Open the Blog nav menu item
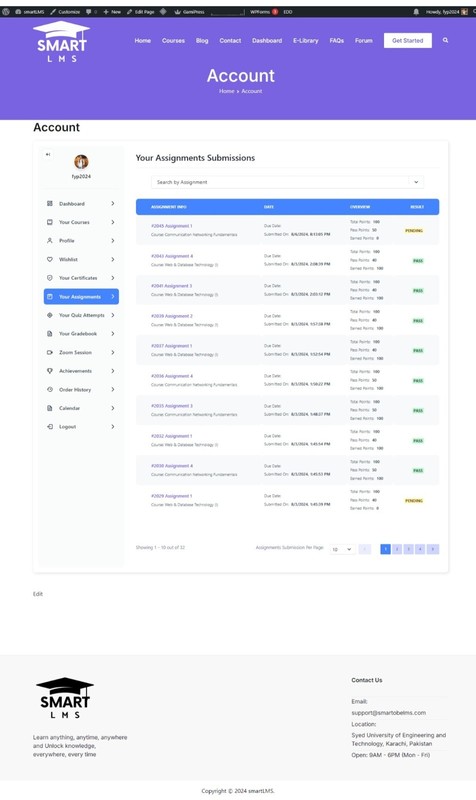The width and height of the screenshot is (476, 800). click(202, 40)
